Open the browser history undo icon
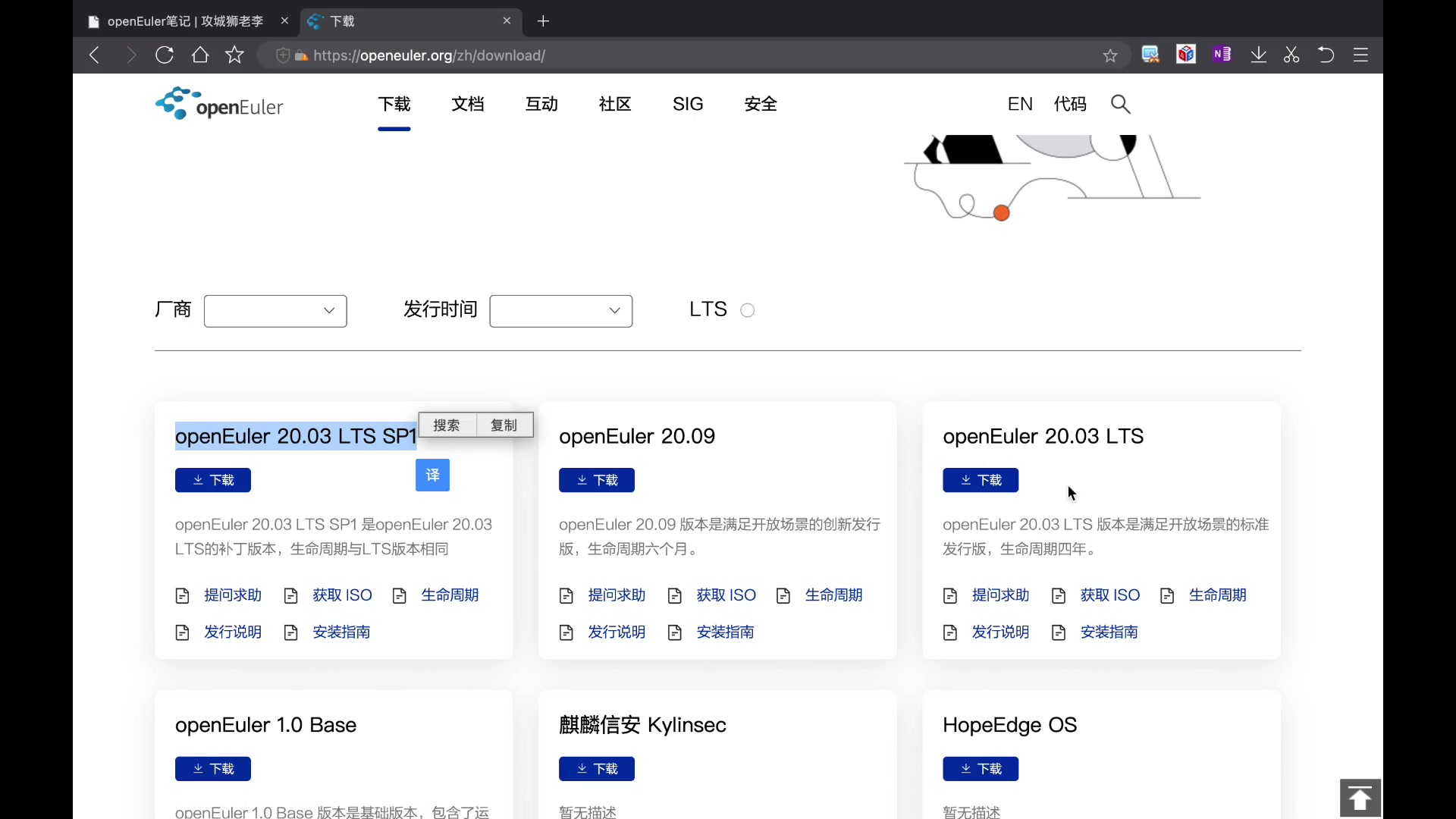The width and height of the screenshot is (1456, 819). [1326, 55]
